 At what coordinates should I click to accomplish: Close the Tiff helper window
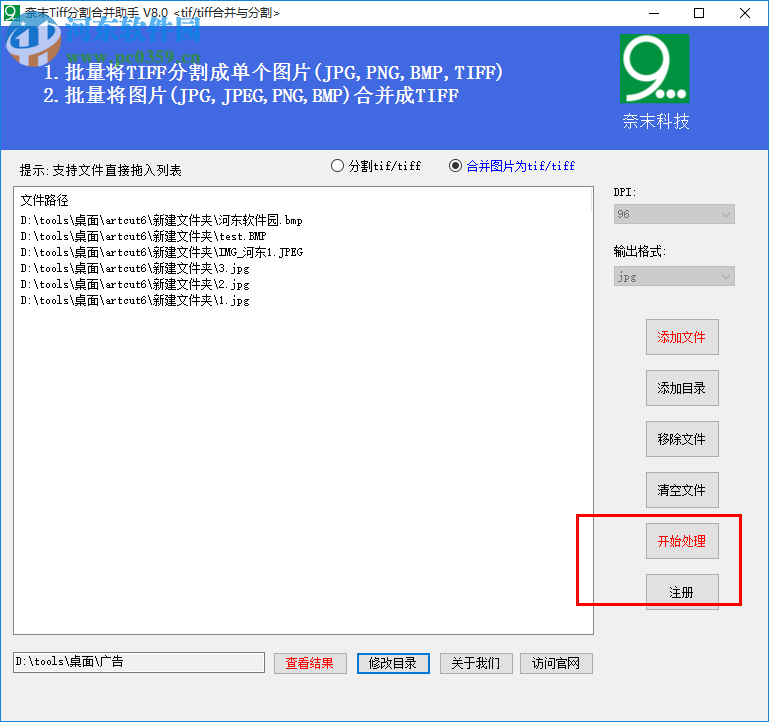744,13
